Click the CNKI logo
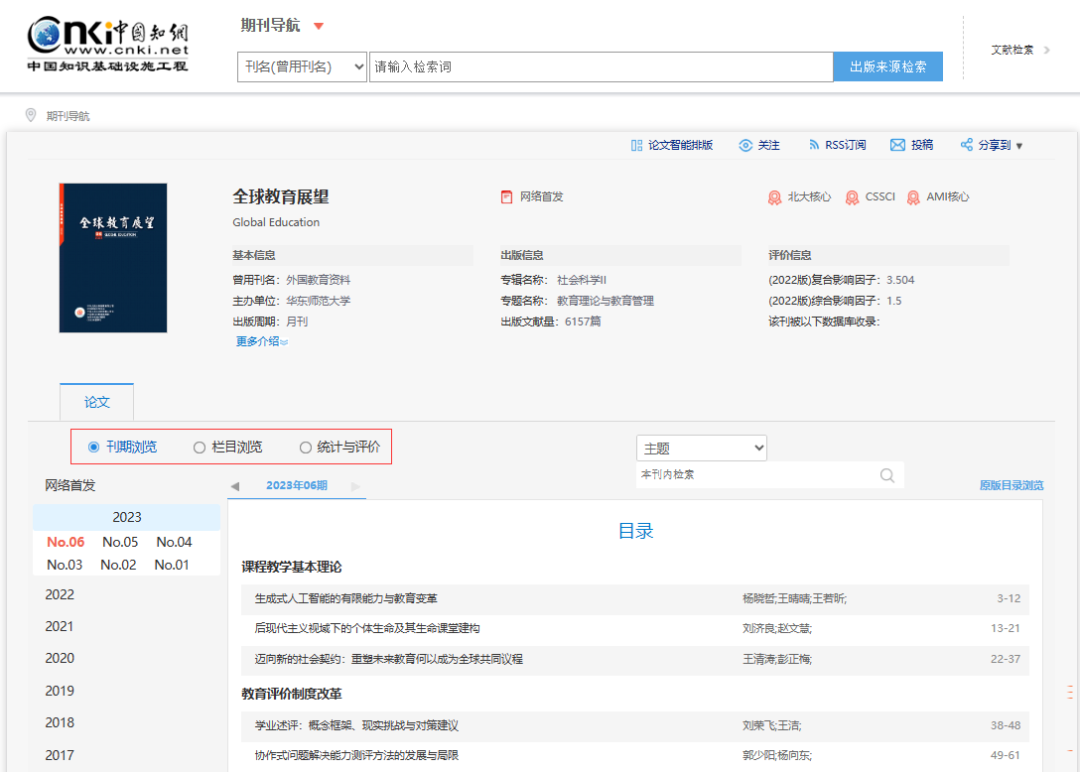This screenshot has width=1080, height=772. (x=107, y=43)
